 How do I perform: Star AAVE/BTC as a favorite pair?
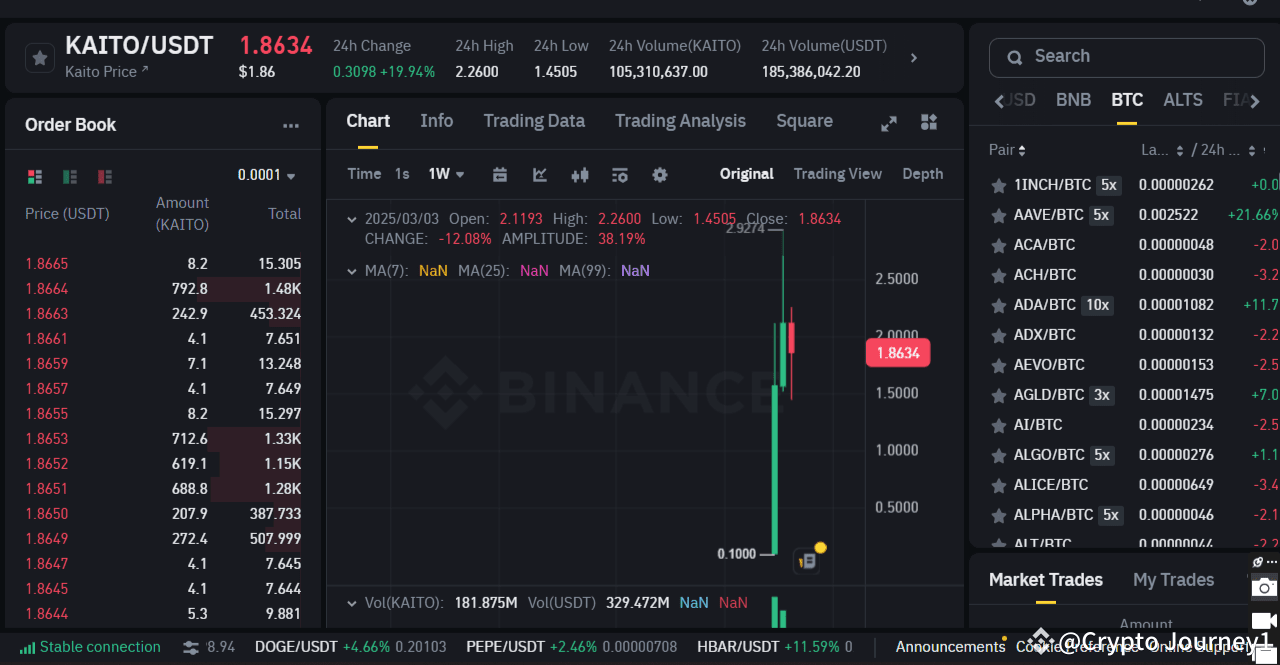pyautogui.click(x=998, y=214)
